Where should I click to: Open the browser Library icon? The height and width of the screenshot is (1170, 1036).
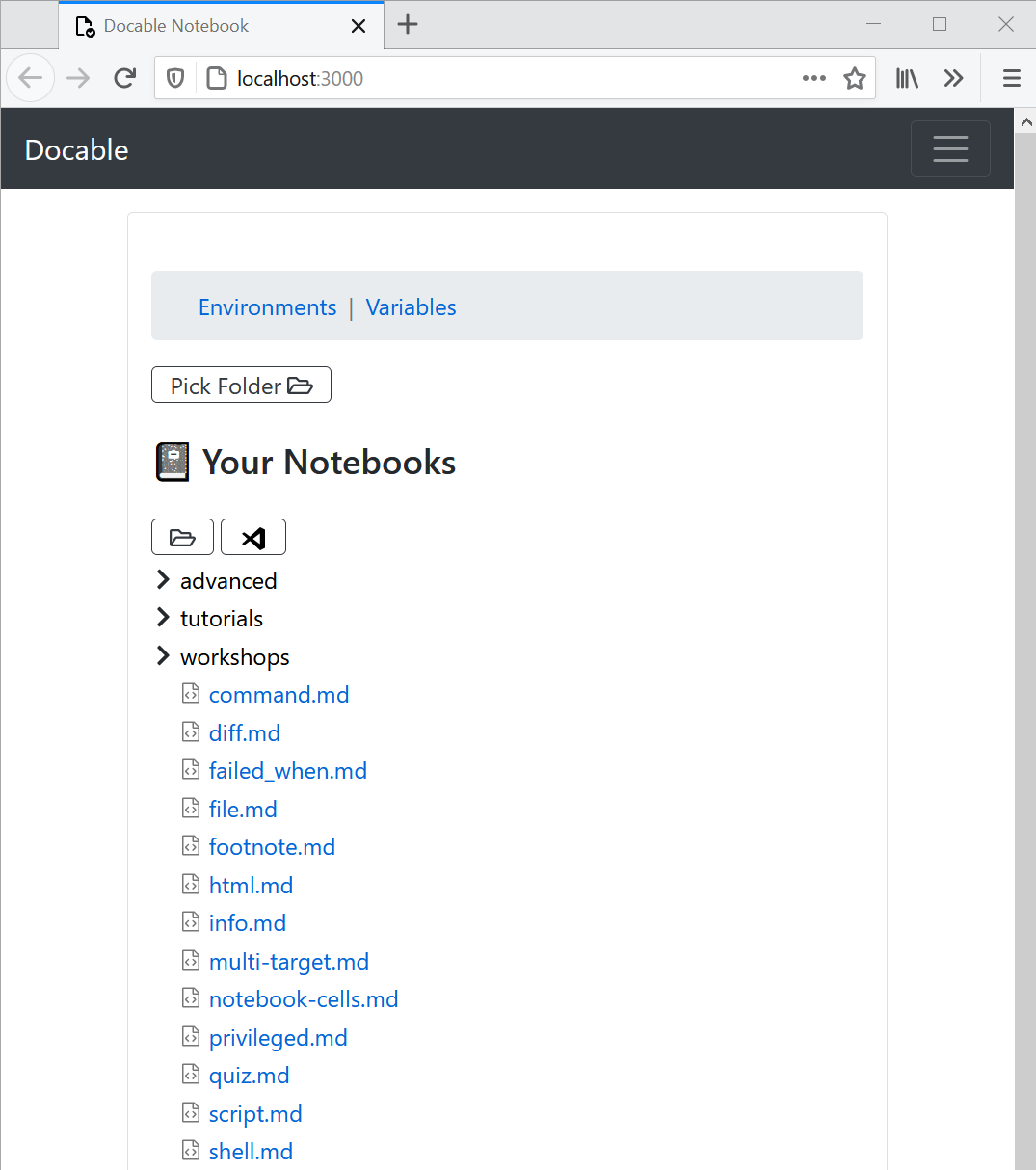[x=907, y=78]
